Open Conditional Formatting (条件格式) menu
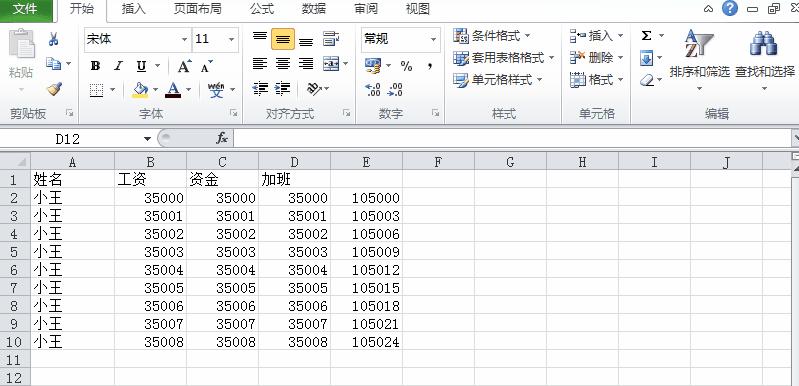 click(x=492, y=36)
